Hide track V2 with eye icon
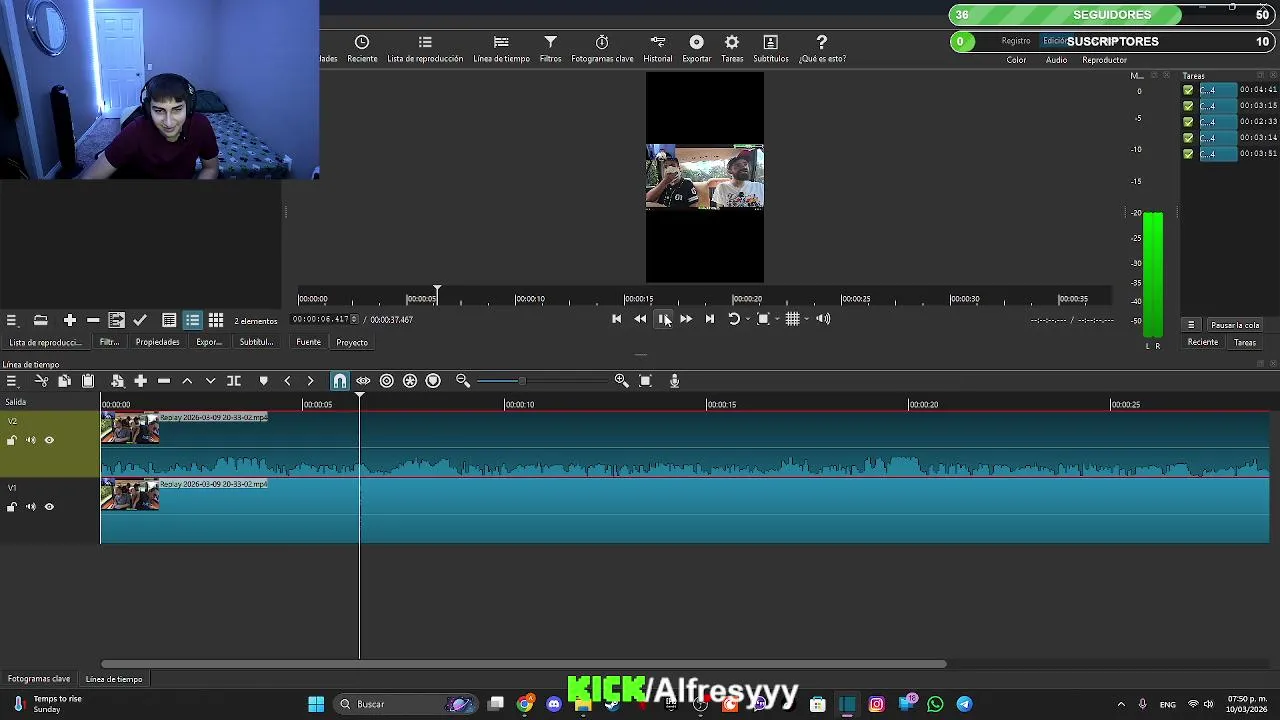Image resolution: width=1280 pixels, height=720 pixels. click(49, 440)
